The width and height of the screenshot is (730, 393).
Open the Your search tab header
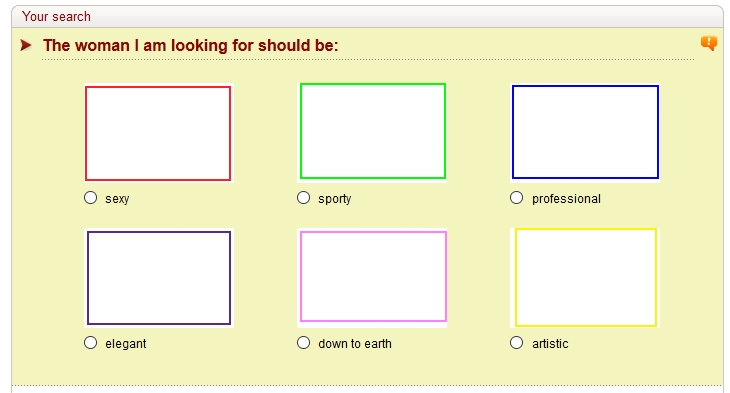click(x=56, y=17)
